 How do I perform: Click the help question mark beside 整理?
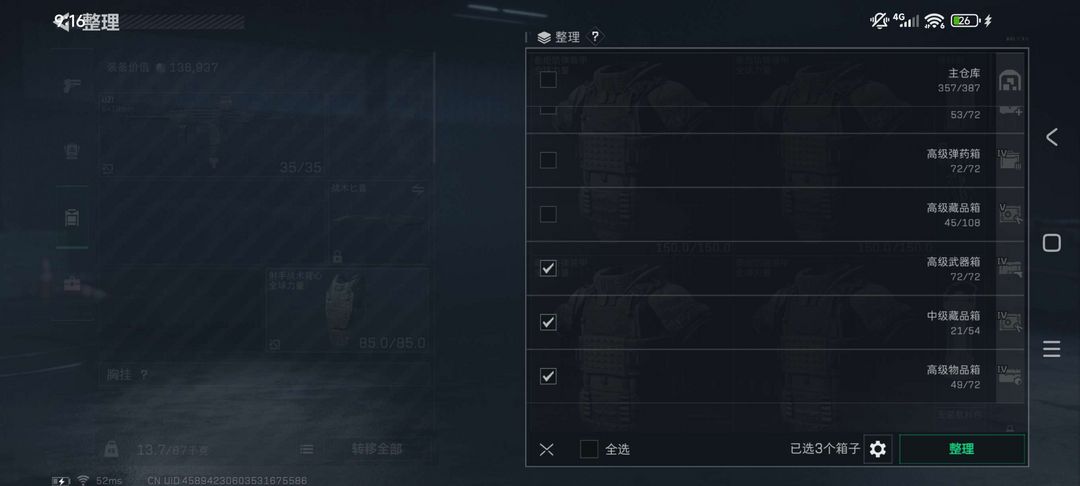tap(595, 36)
